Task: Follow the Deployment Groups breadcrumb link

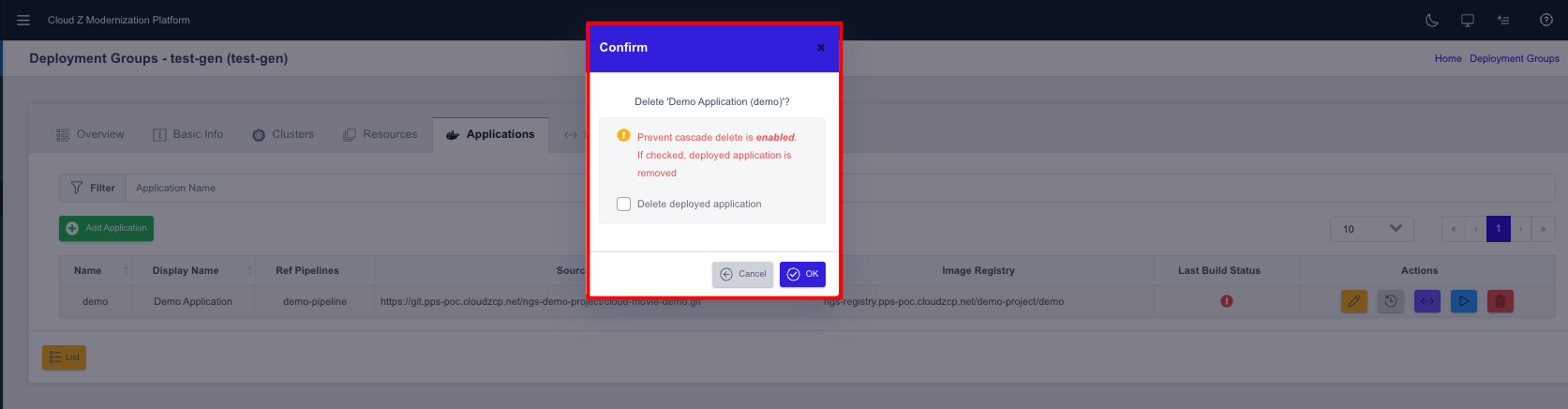Action: 1515,58
